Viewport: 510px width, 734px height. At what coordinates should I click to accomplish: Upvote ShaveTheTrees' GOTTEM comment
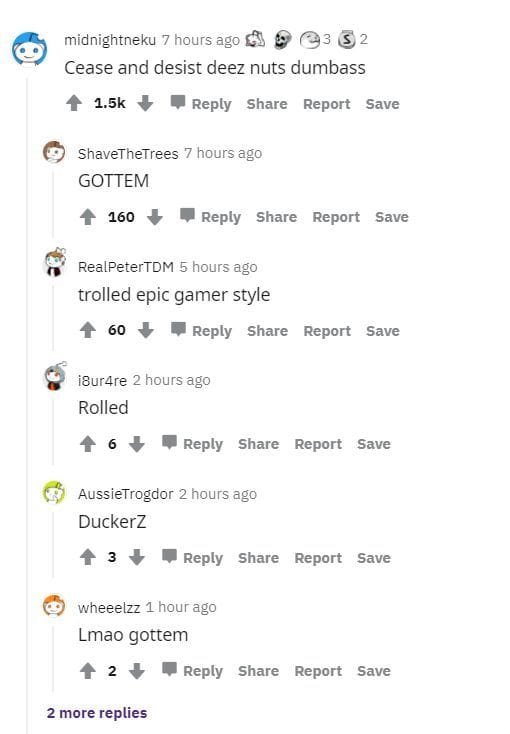pyautogui.click(x=88, y=217)
